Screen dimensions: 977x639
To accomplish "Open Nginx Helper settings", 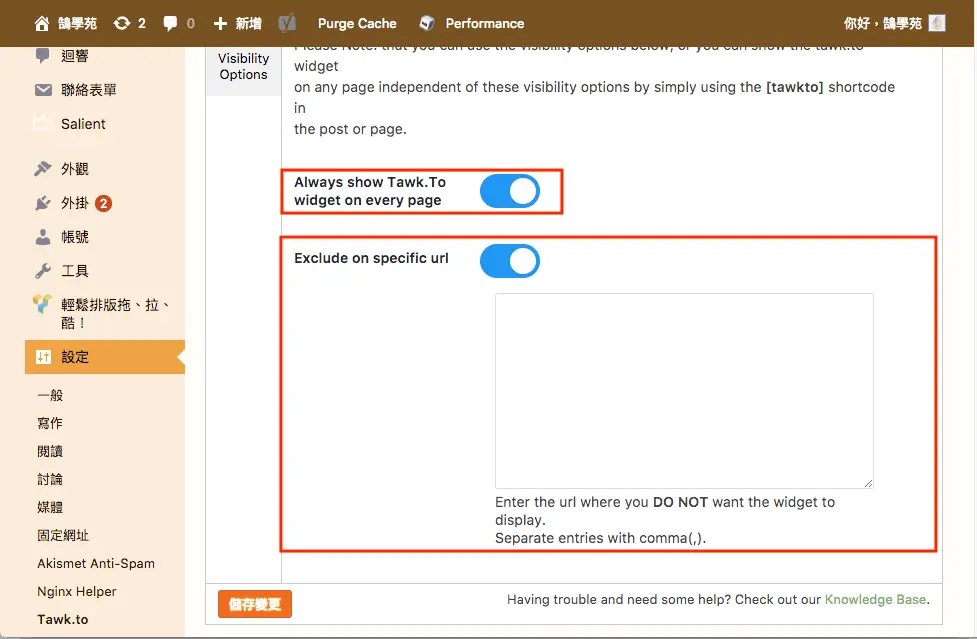I will click(x=77, y=592).
